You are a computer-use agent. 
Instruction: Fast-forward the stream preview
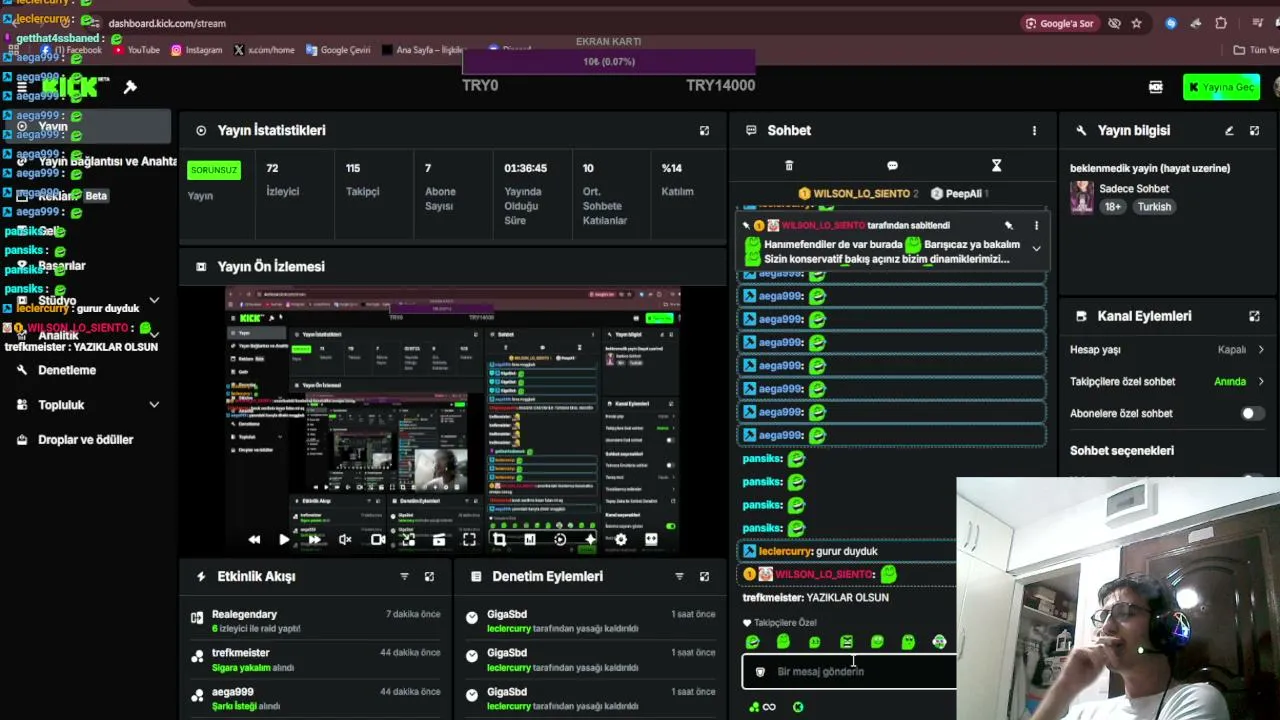[315, 539]
